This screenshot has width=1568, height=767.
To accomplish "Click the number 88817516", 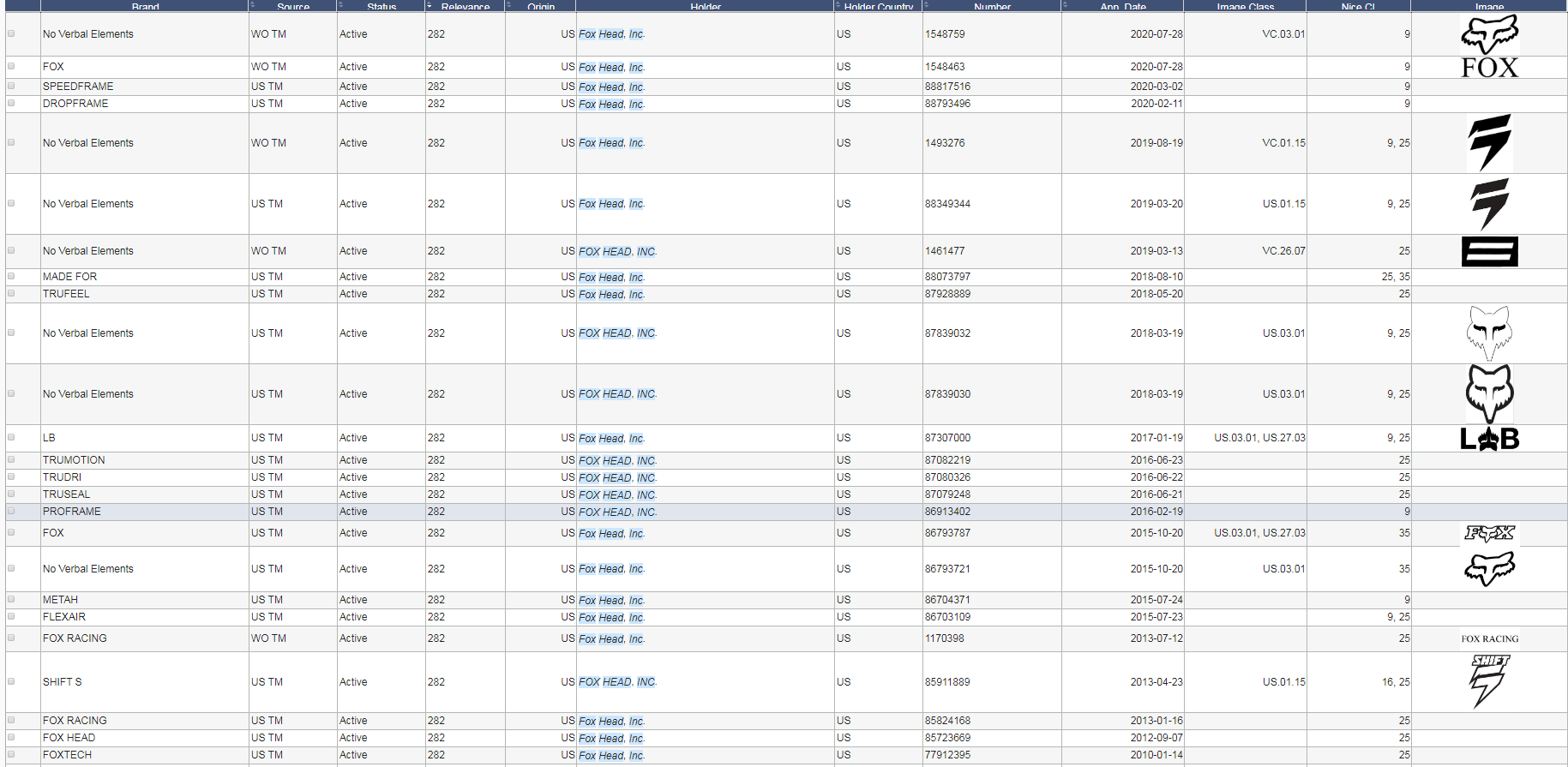I will [x=948, y=87].
